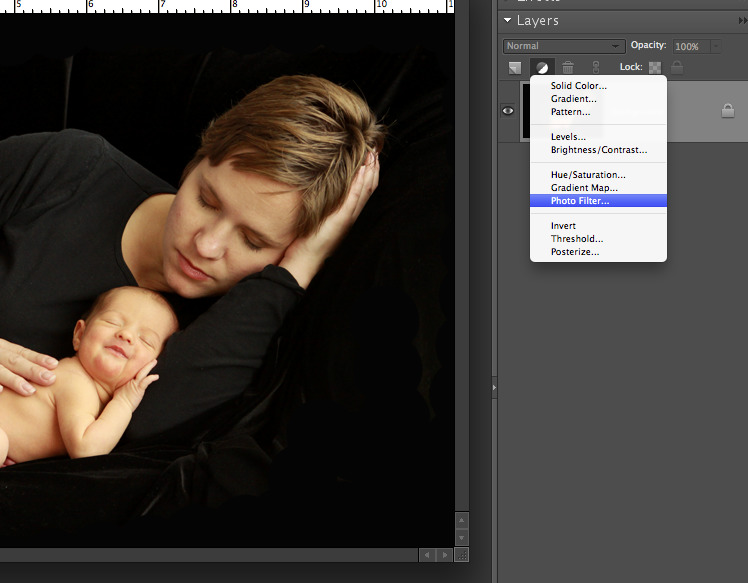Image resolution: width=748 pixels, height=583 pixels.
Task: Click the delete layer trash icon
Action: click(568, 67)
